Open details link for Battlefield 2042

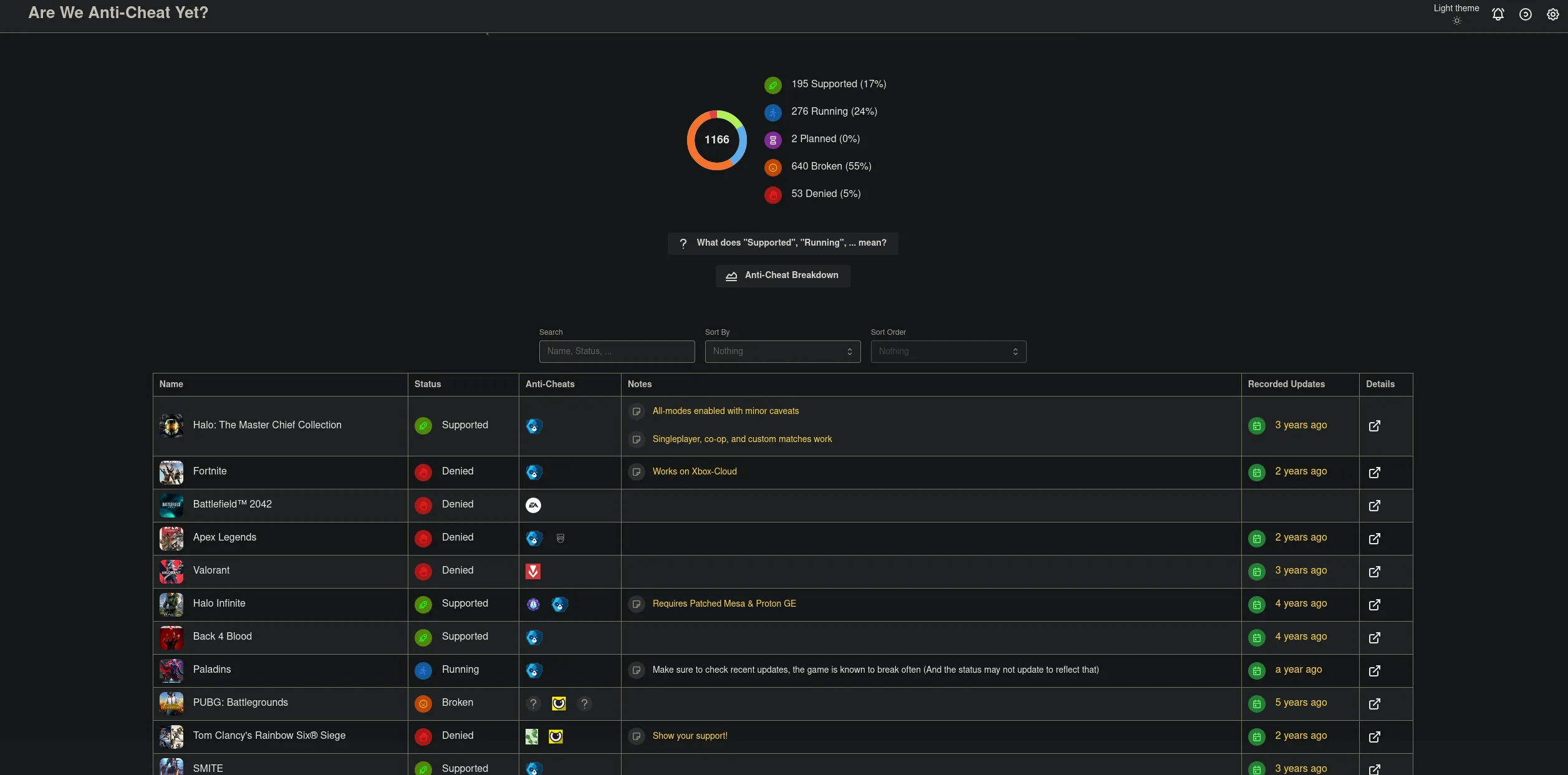1374,506
